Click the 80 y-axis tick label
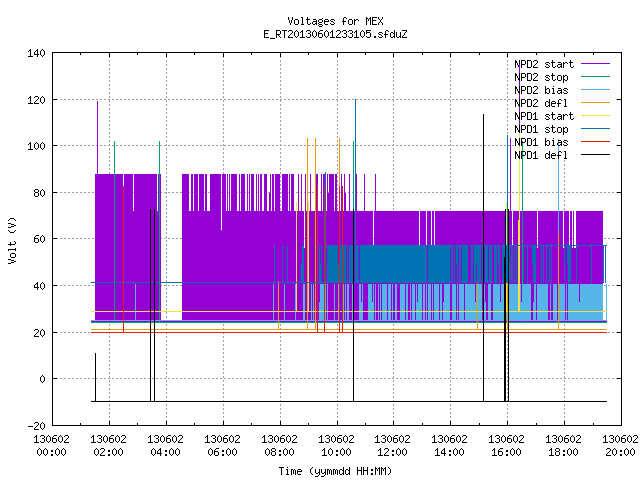This screenshot has height=480, width=640. click(39, 193)
